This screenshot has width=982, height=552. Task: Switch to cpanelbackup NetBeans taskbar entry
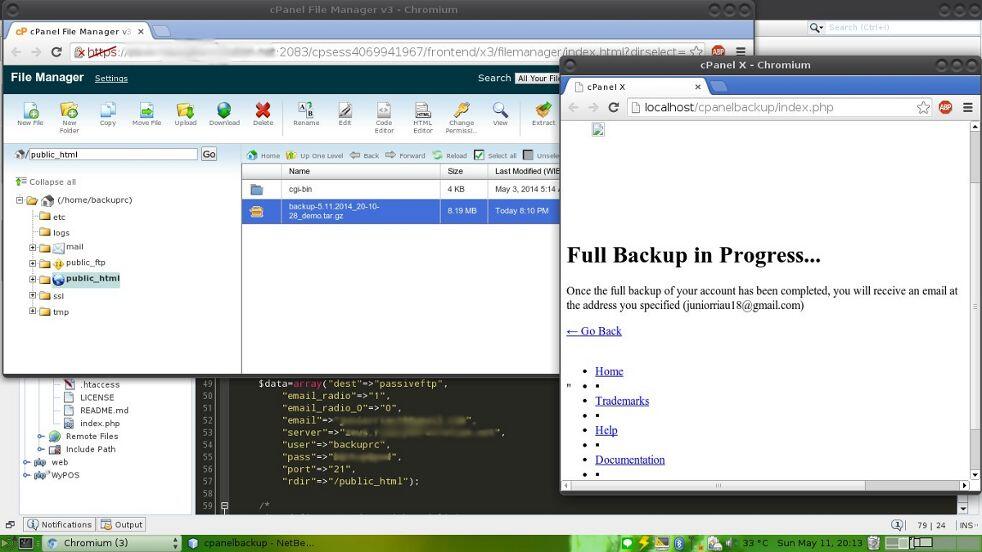point(252,543)
